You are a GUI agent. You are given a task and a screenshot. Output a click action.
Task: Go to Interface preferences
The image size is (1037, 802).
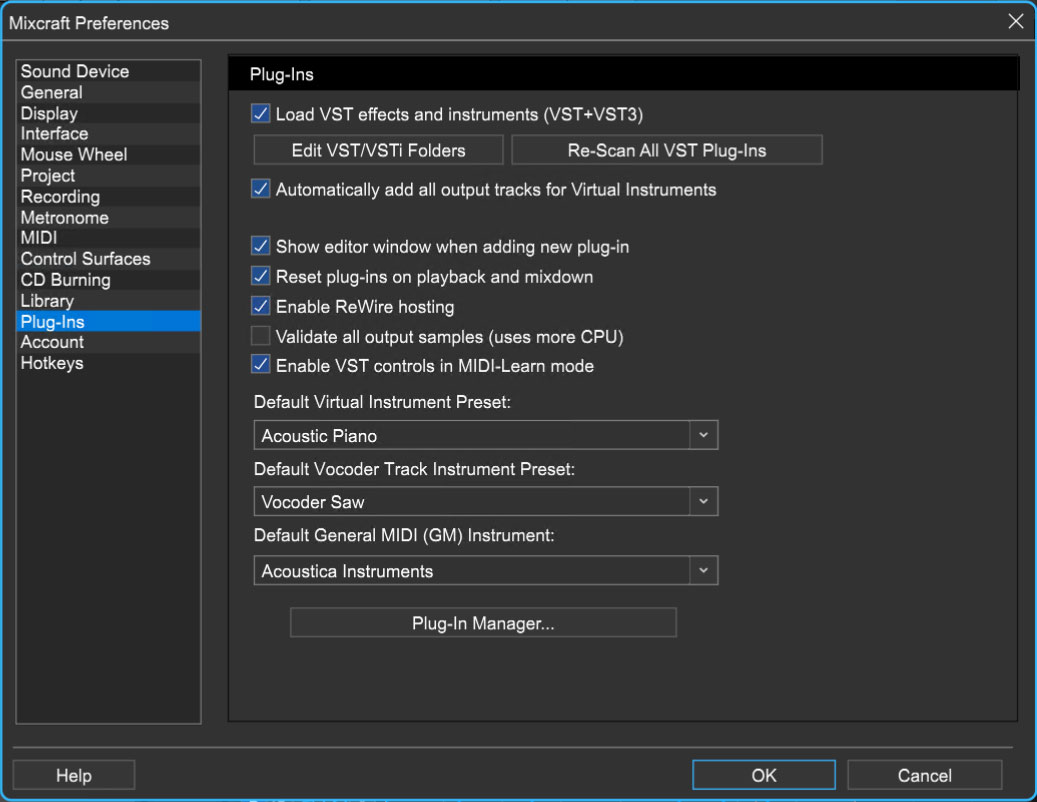[x=108, y=134]
